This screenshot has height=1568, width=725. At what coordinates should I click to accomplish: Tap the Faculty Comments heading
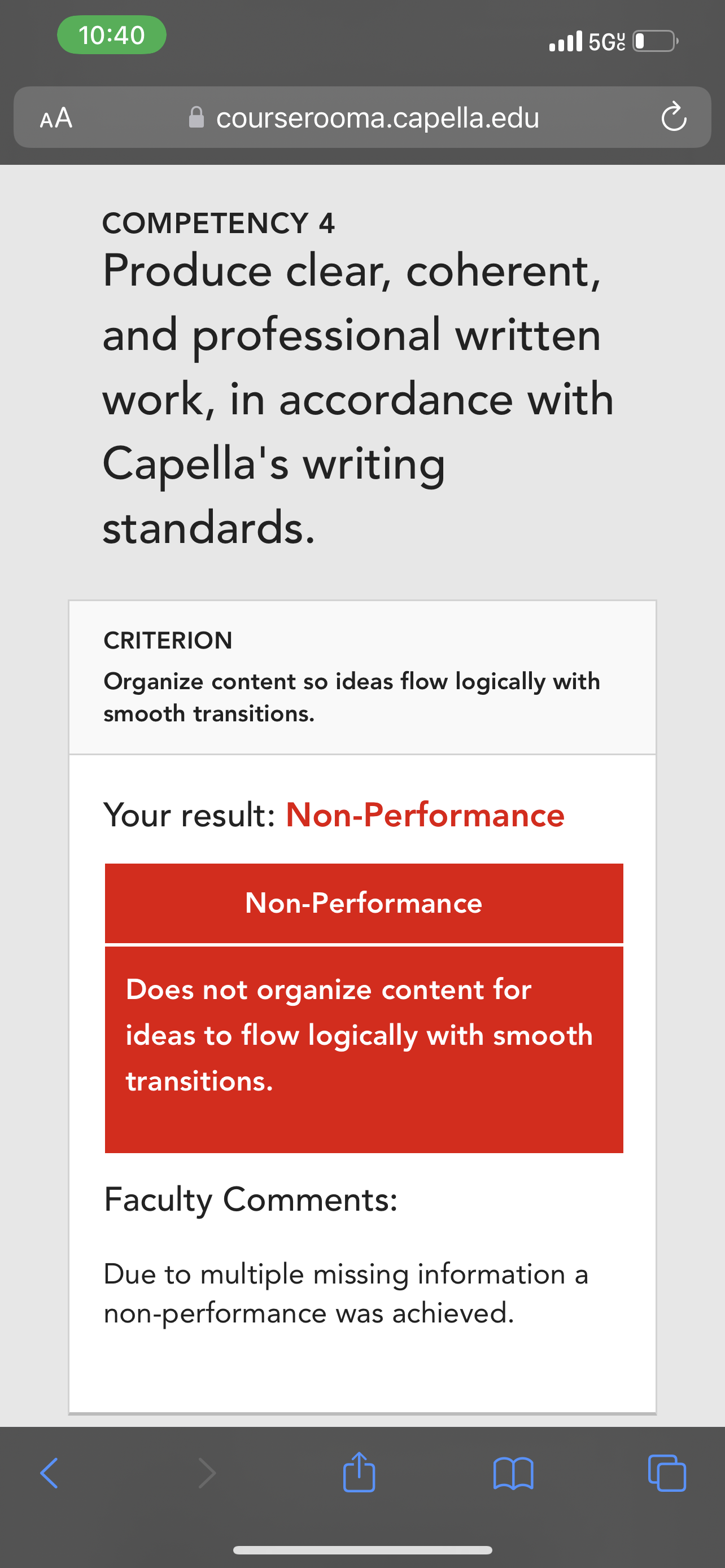click(x=251, y=1200)
